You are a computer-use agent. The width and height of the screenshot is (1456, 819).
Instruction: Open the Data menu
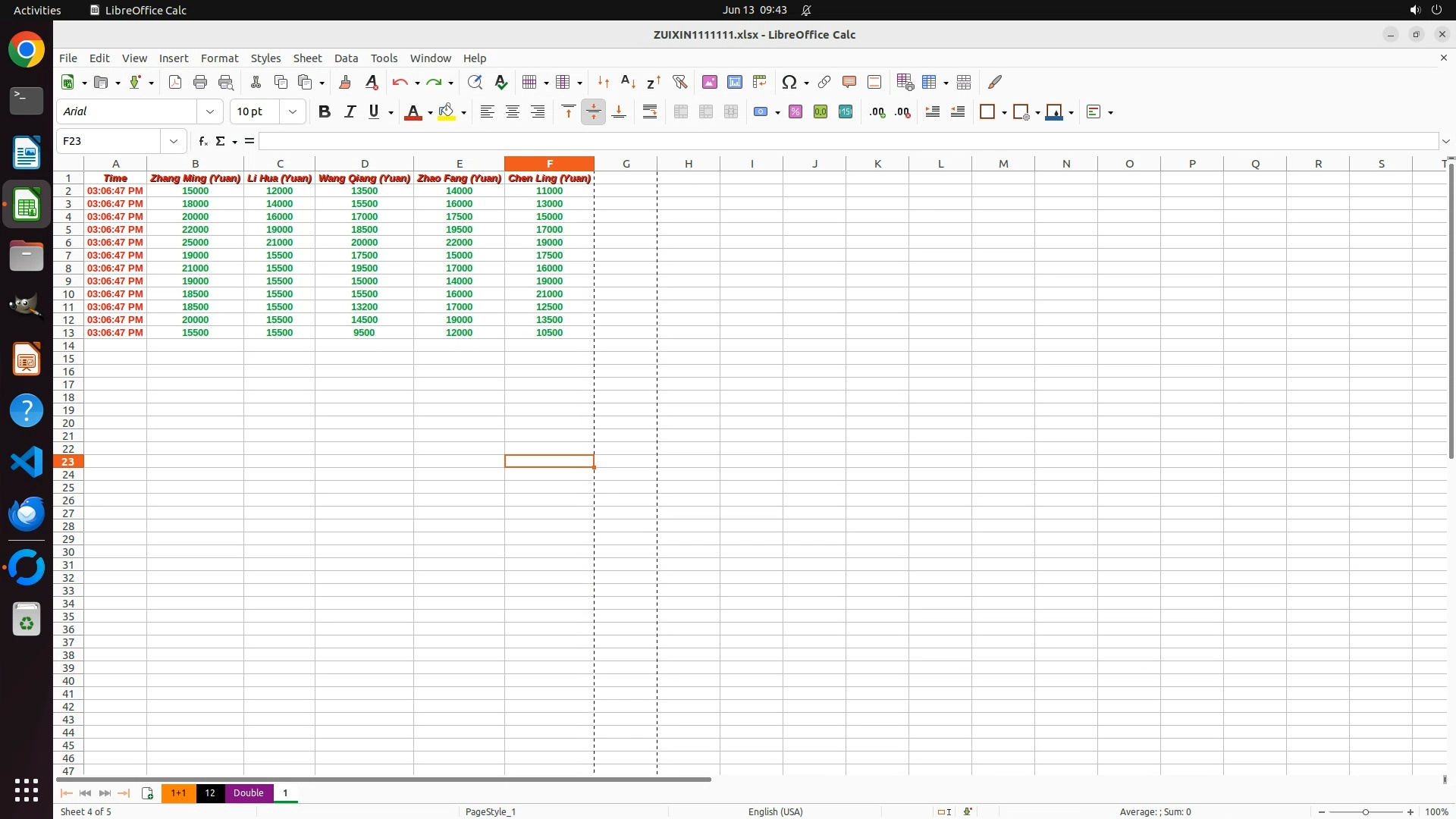tap(346, 58)
